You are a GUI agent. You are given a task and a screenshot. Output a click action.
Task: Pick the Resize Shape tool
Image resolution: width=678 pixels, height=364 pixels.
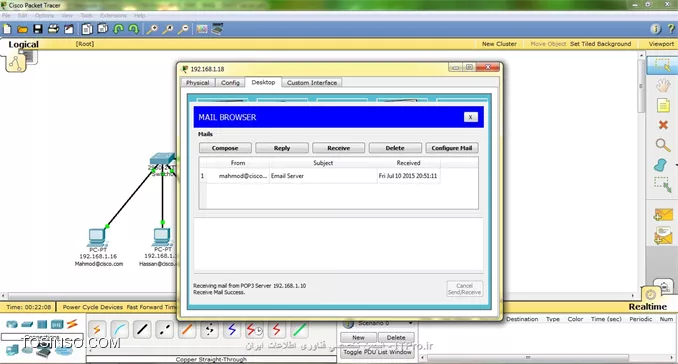pos(662,185)
